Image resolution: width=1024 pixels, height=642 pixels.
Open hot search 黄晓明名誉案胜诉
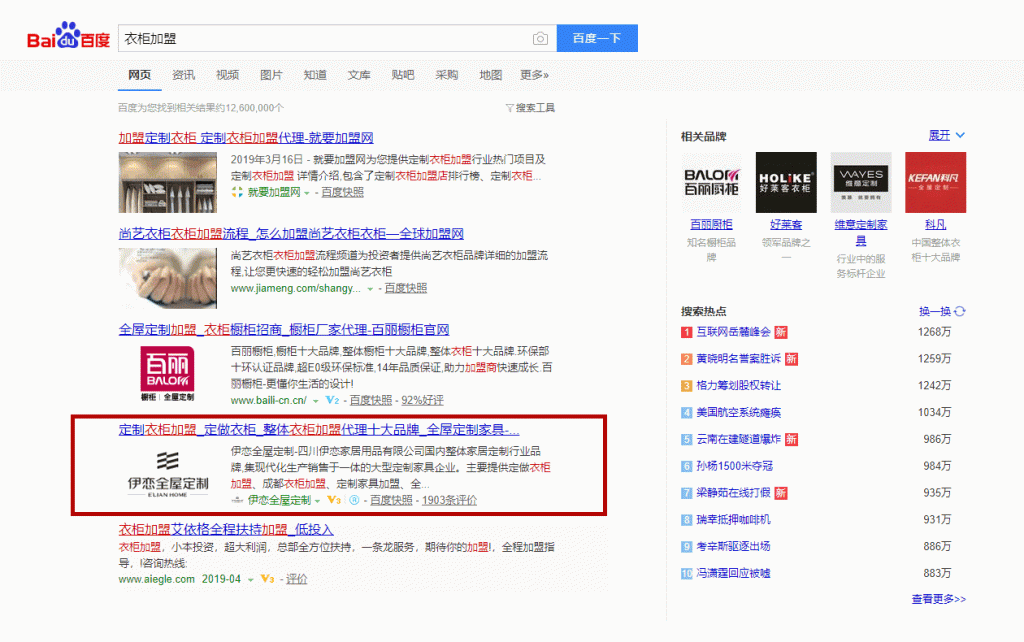coord(739,359)
